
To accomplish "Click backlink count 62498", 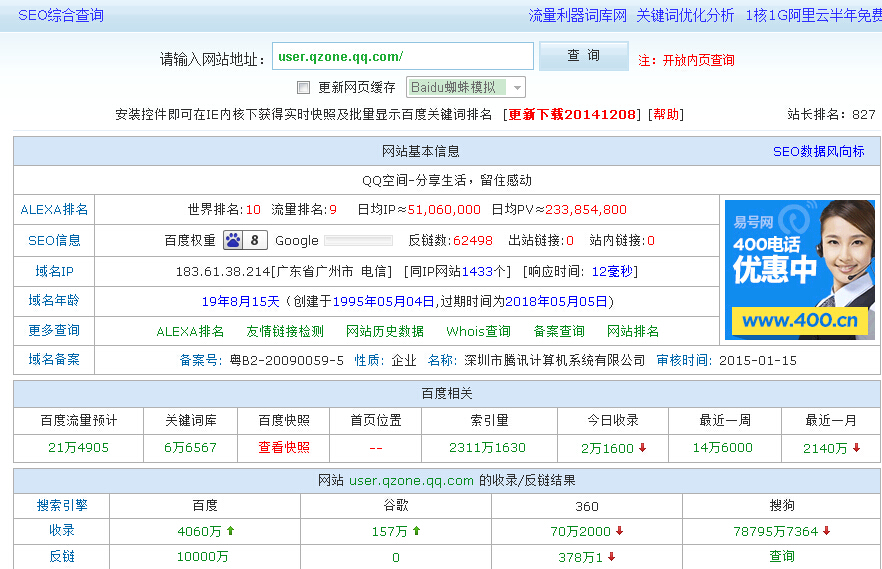I will pyautogui.click(x=472, y=241).
